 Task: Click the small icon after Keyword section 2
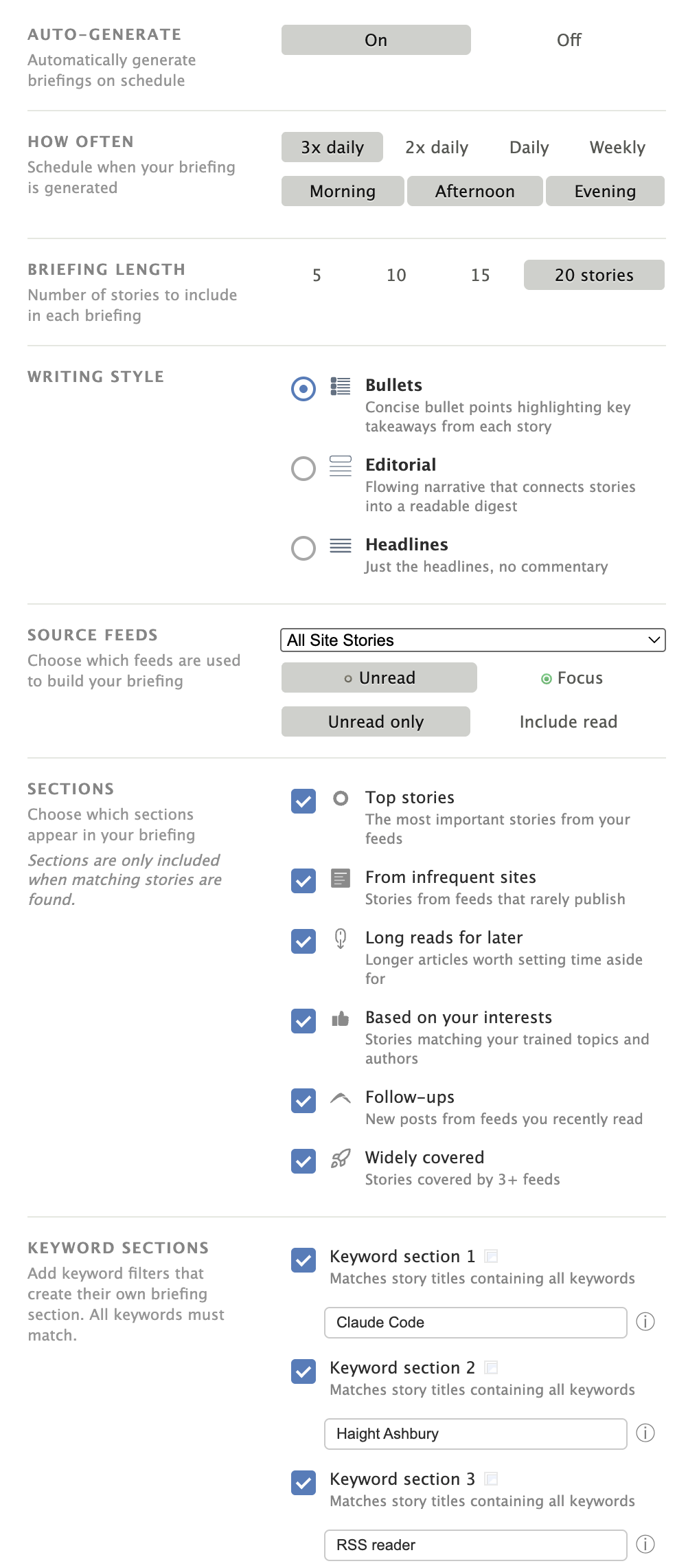click(x=491, y=1367)
